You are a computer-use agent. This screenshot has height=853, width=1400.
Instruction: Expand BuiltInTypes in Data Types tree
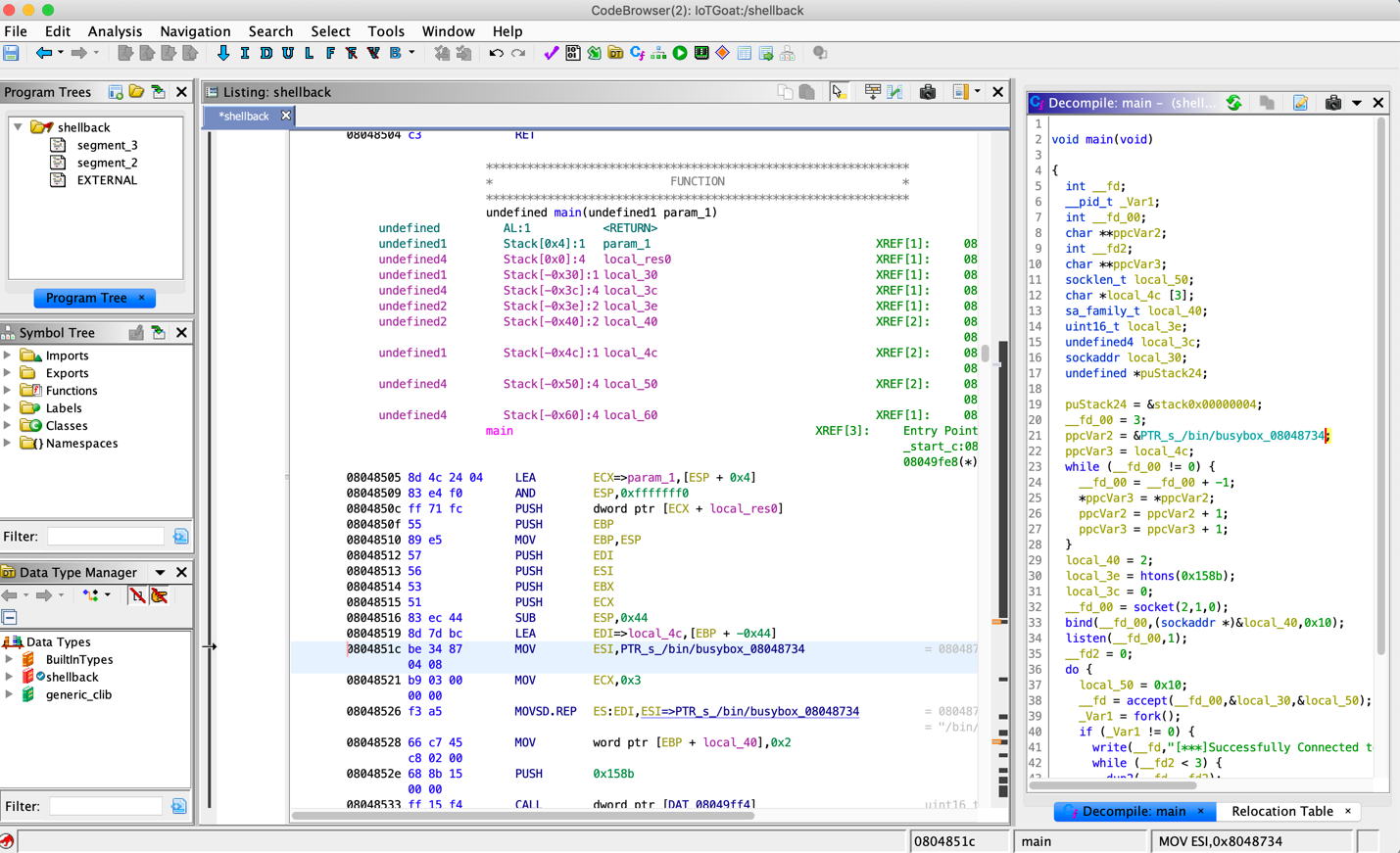[x=9, y=660]
